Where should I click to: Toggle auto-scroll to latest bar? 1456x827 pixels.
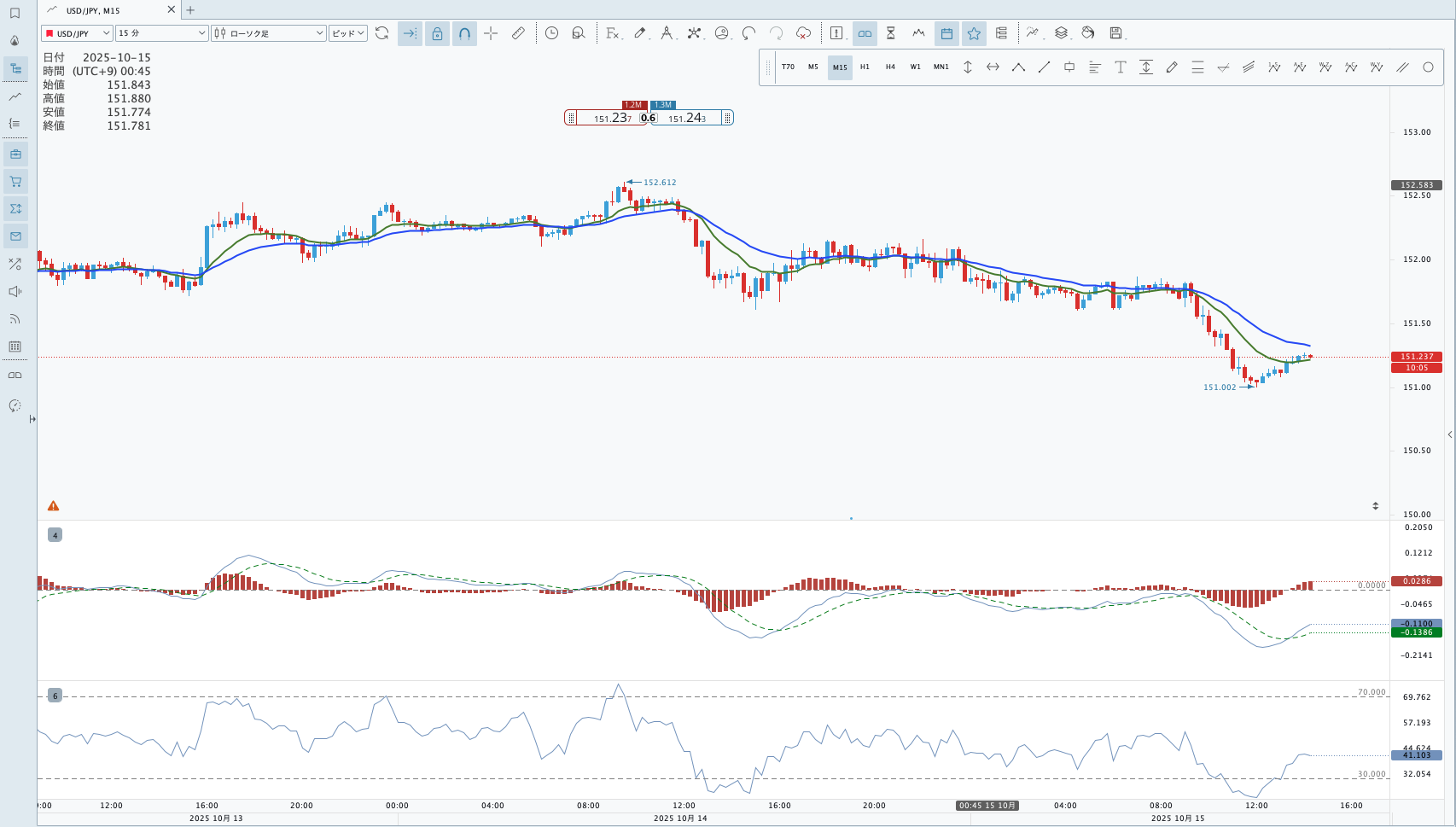tap(410, 33)
